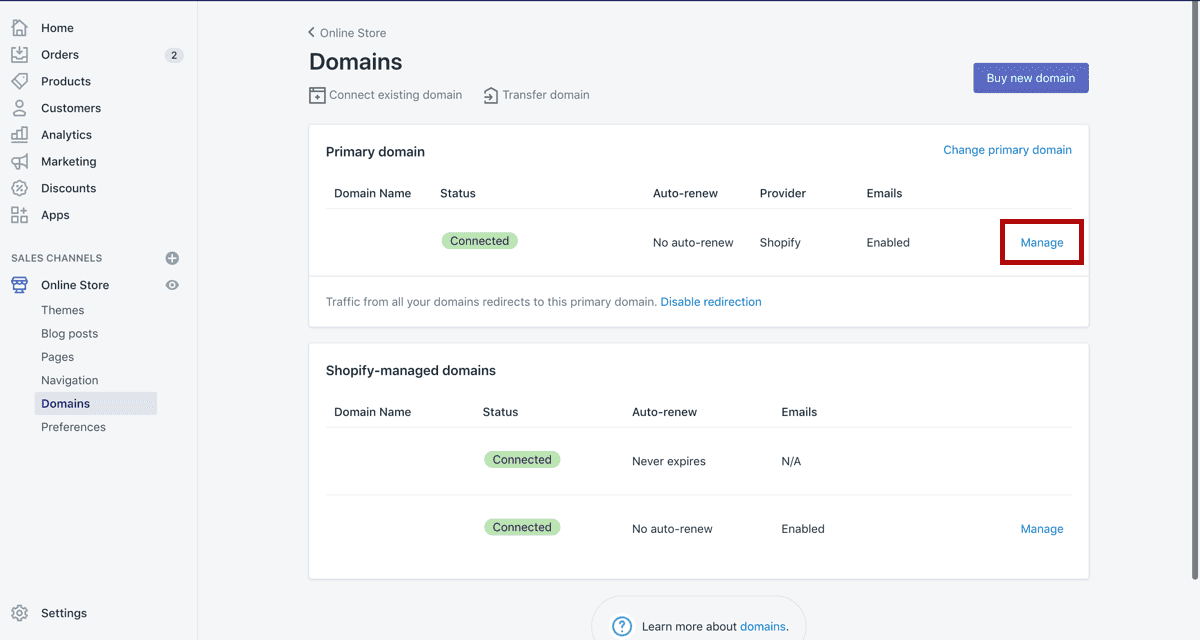
Task: Click the eye icon to view Online Store
Action: click(x=172, y=285)
